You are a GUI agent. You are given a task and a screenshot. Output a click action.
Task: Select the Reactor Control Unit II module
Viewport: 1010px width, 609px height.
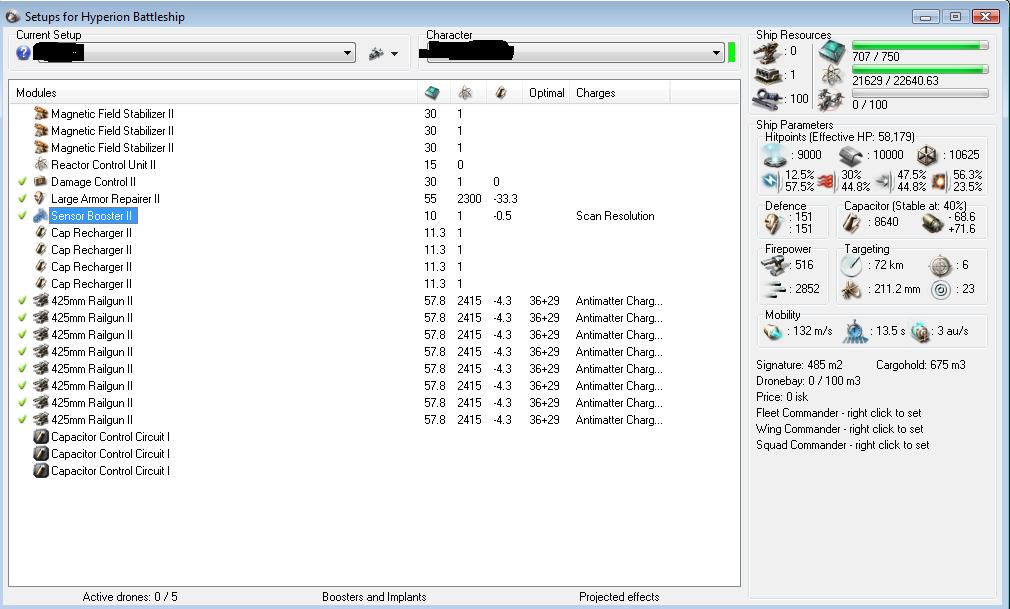point(103,165)
